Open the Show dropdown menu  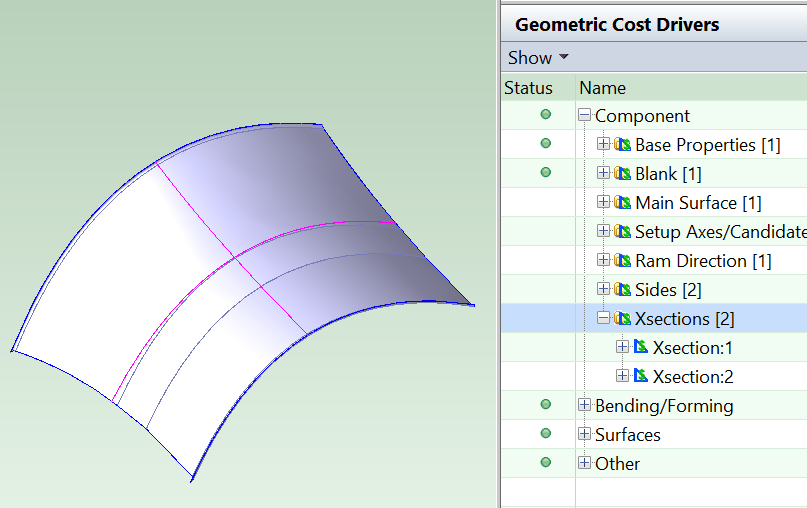[x=538, y=58]
